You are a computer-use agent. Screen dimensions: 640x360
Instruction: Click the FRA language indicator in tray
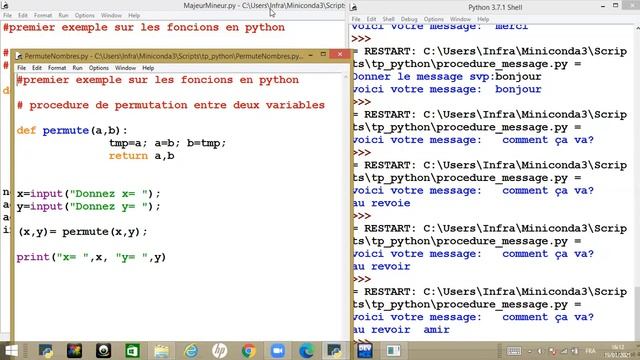click(590, 351)
